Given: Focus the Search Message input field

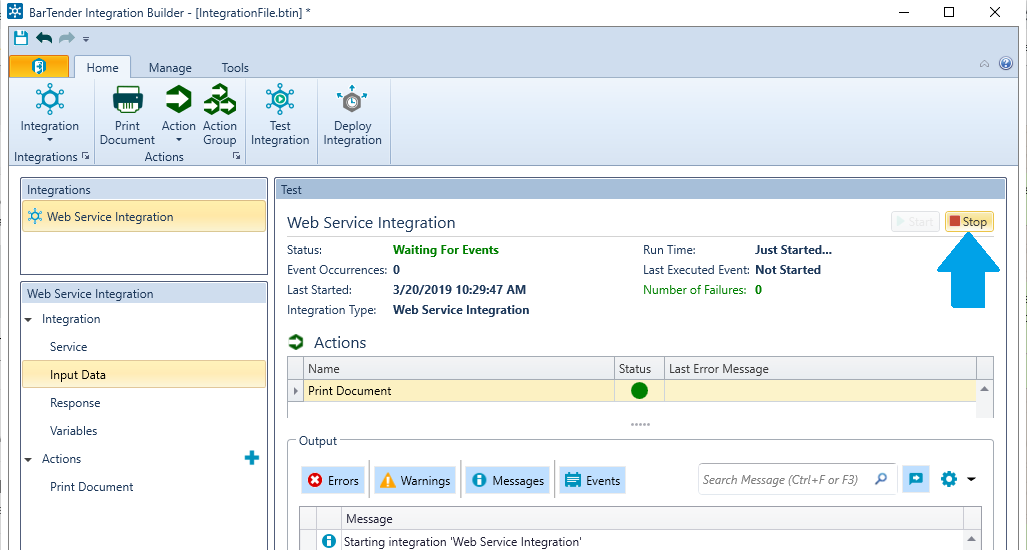Looking at the screenshot, I should click(x=785, y=480).
